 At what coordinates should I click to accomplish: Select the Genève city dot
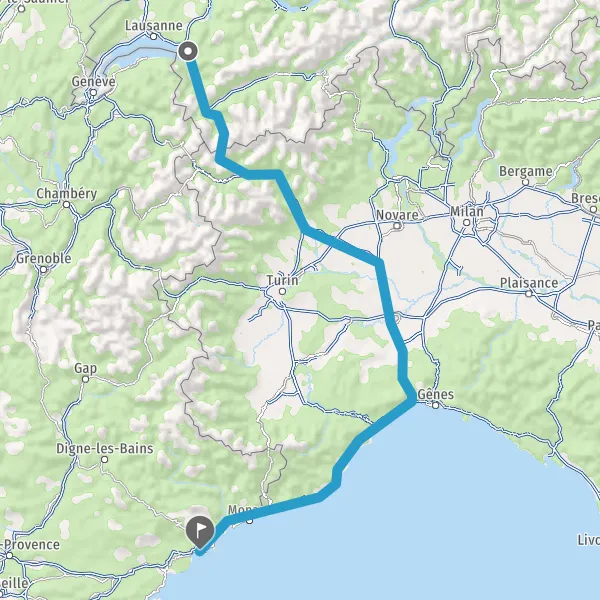point(93,92)
